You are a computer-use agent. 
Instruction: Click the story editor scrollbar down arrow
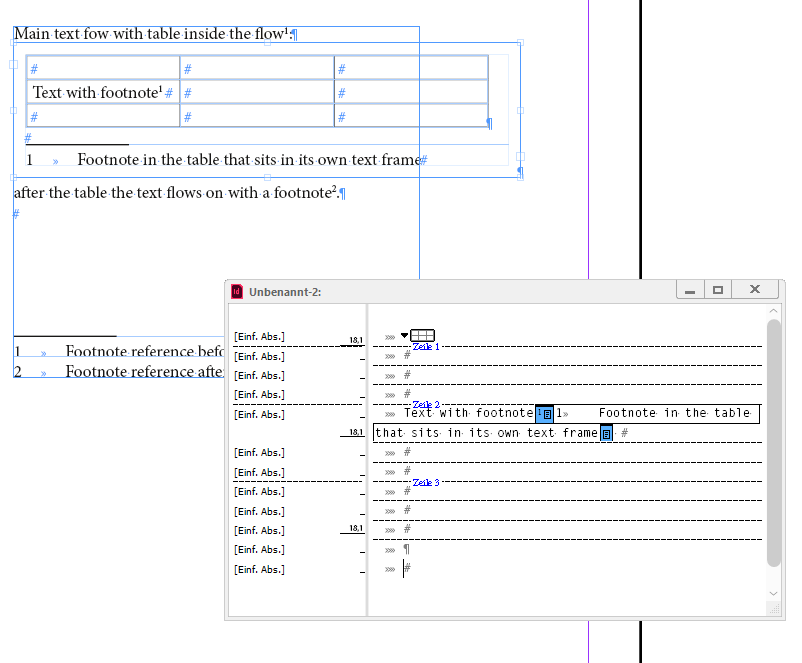point(773,593)
